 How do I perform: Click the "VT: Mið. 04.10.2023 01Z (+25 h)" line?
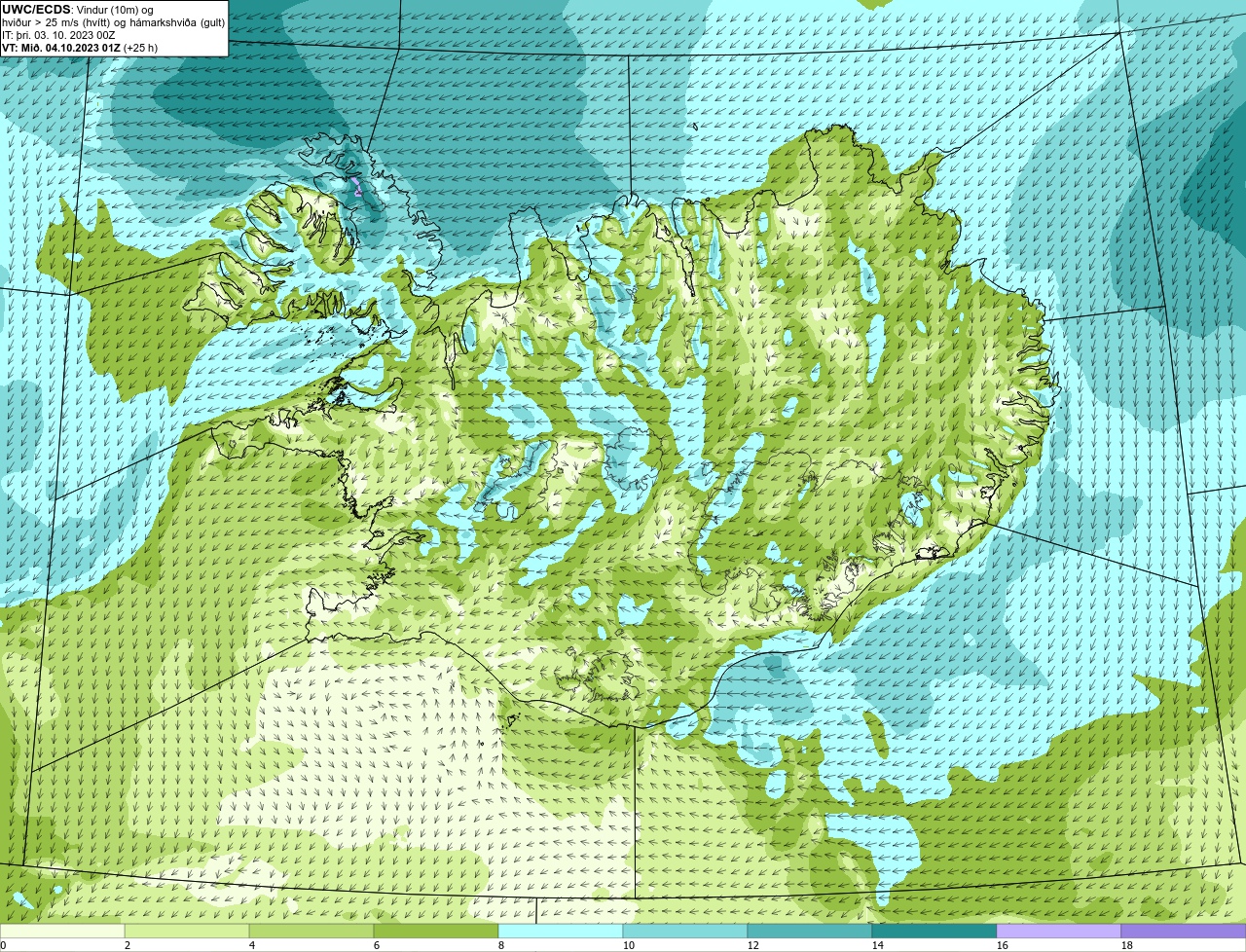pyautogui.click(x=80, y=47)
